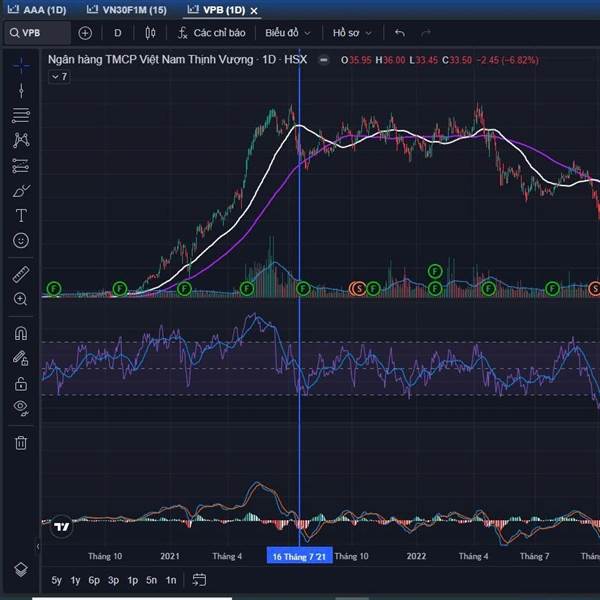Image resolution: width=600 pixels, height=600 pixels.
Task: Select the ruler measure tool
Action: pos(21,274)
